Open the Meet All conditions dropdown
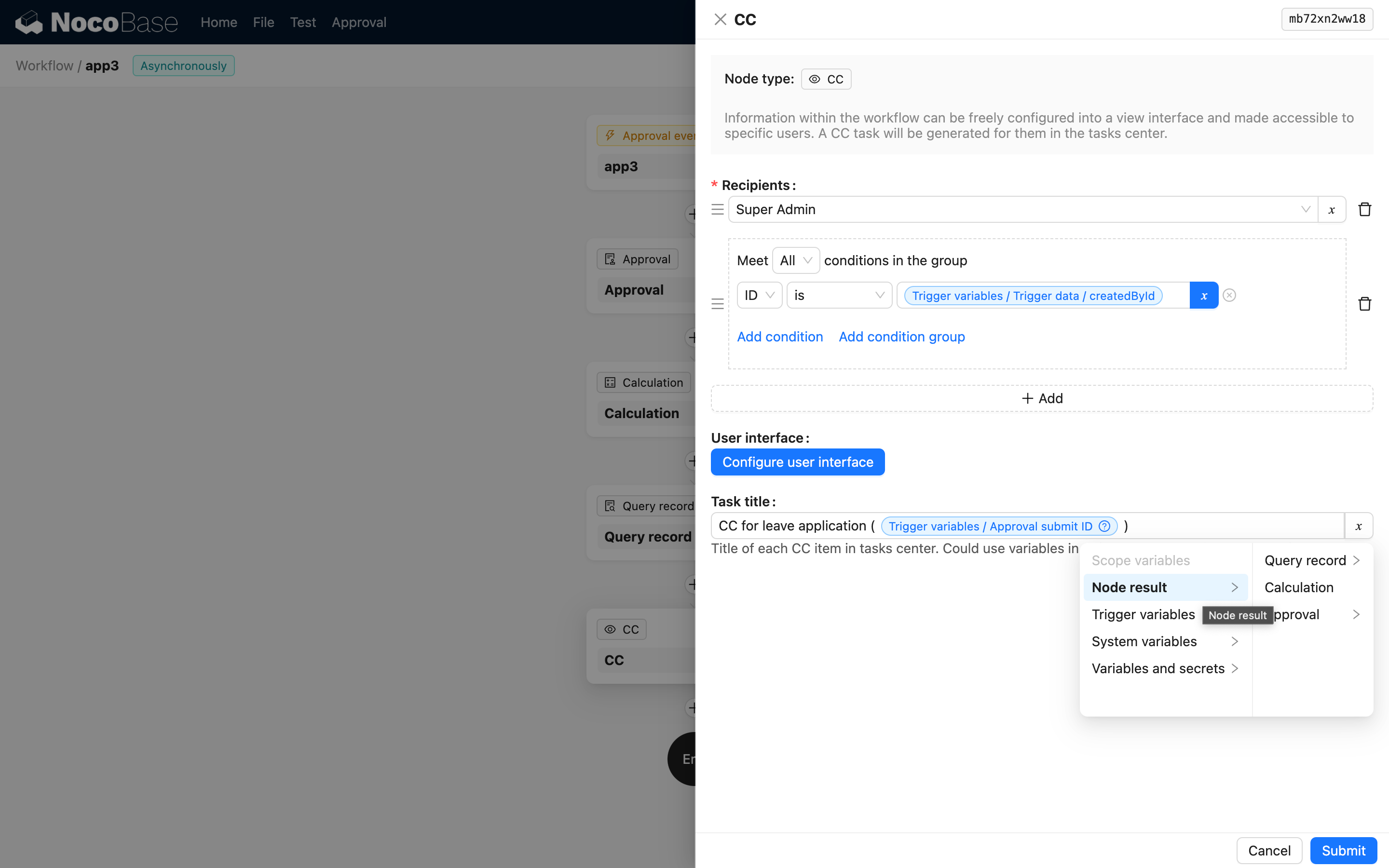1389x868 pixels. point(795,260)
